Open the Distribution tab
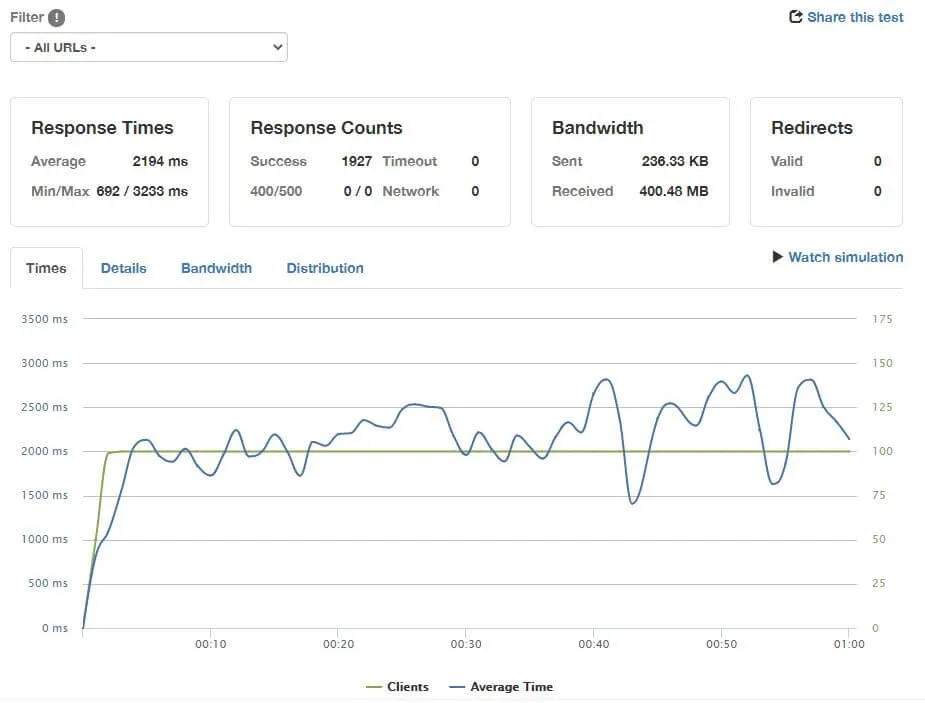Viewport: 925px width, 703px height. 325,268
